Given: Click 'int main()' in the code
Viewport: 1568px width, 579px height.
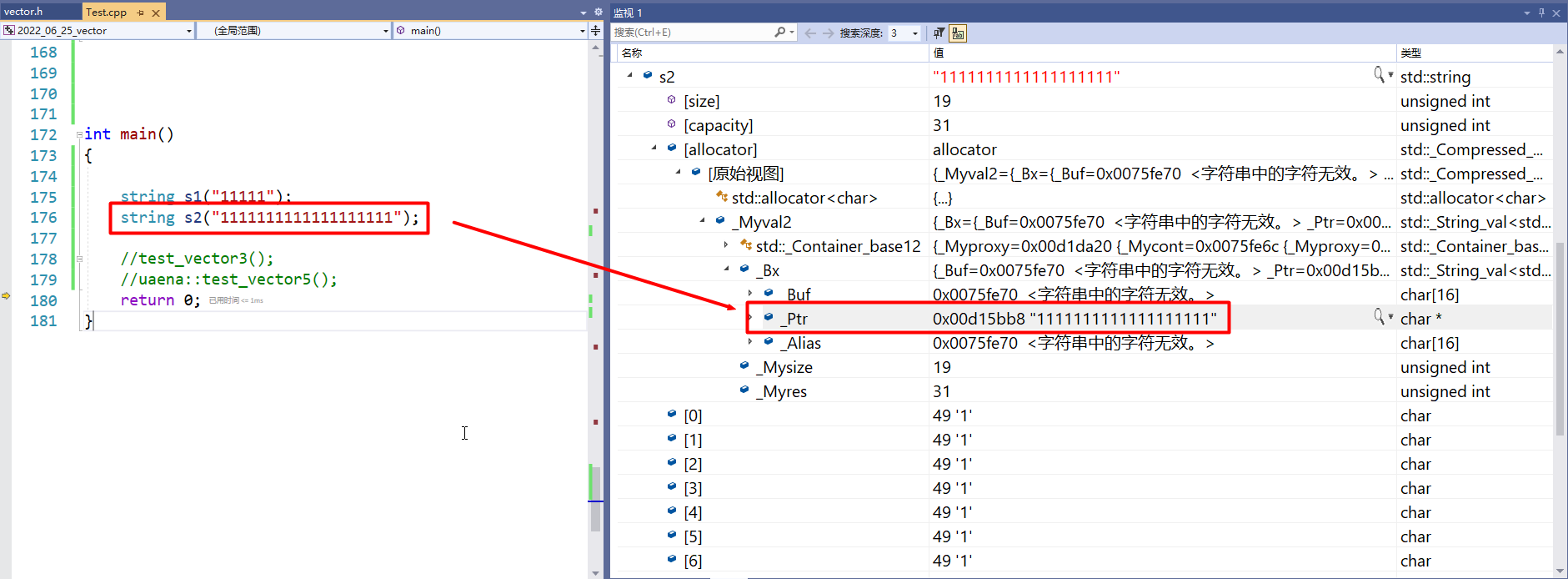Looking at the screenshot, I should pyautogui.click(x=129, y=134).
